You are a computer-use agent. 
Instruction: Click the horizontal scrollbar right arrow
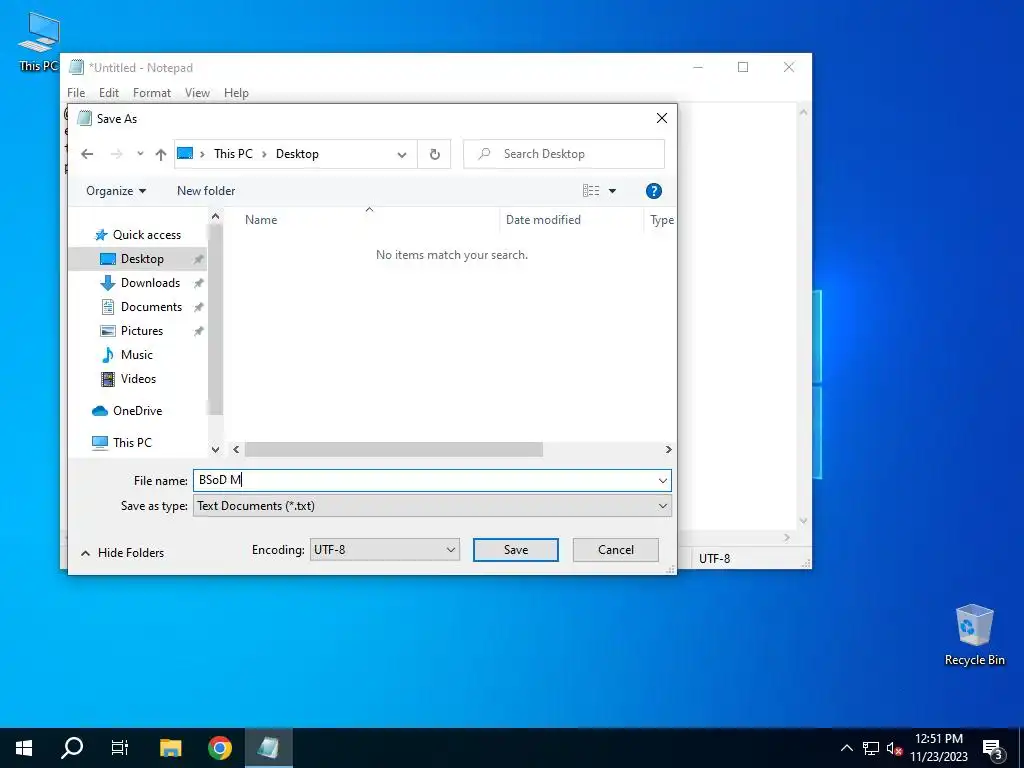pyautogui.click(x=668, y=449)
